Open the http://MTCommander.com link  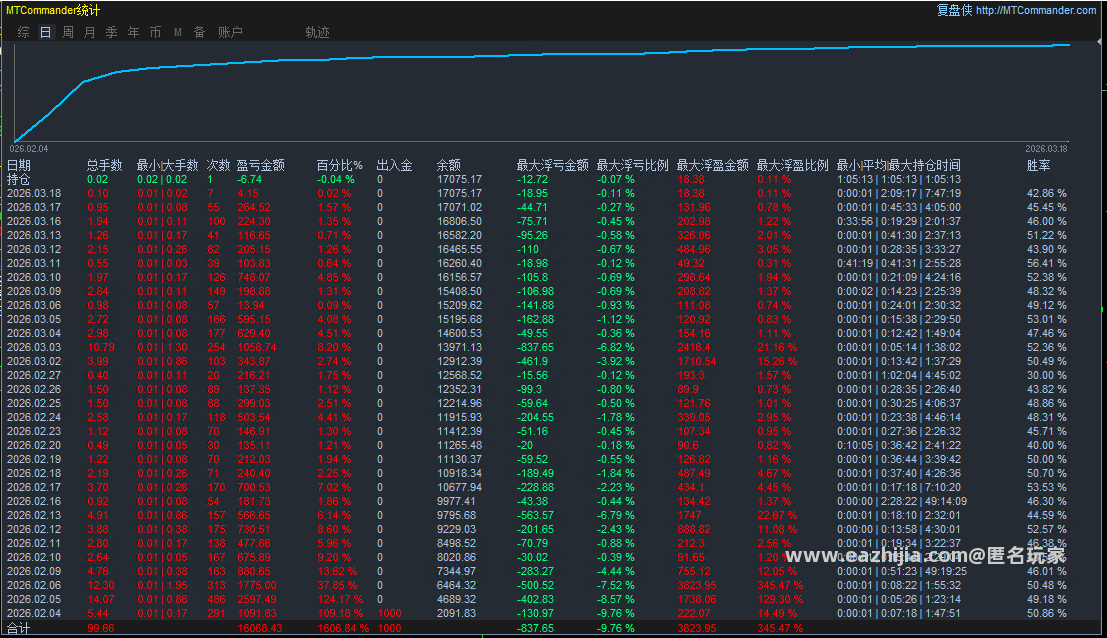(1036, 10)
